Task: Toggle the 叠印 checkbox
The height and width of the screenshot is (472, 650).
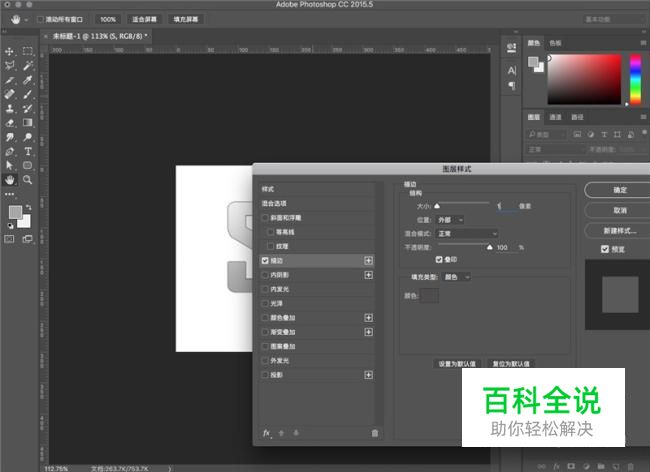Action: pyautogui.click(x=439, y=259)
